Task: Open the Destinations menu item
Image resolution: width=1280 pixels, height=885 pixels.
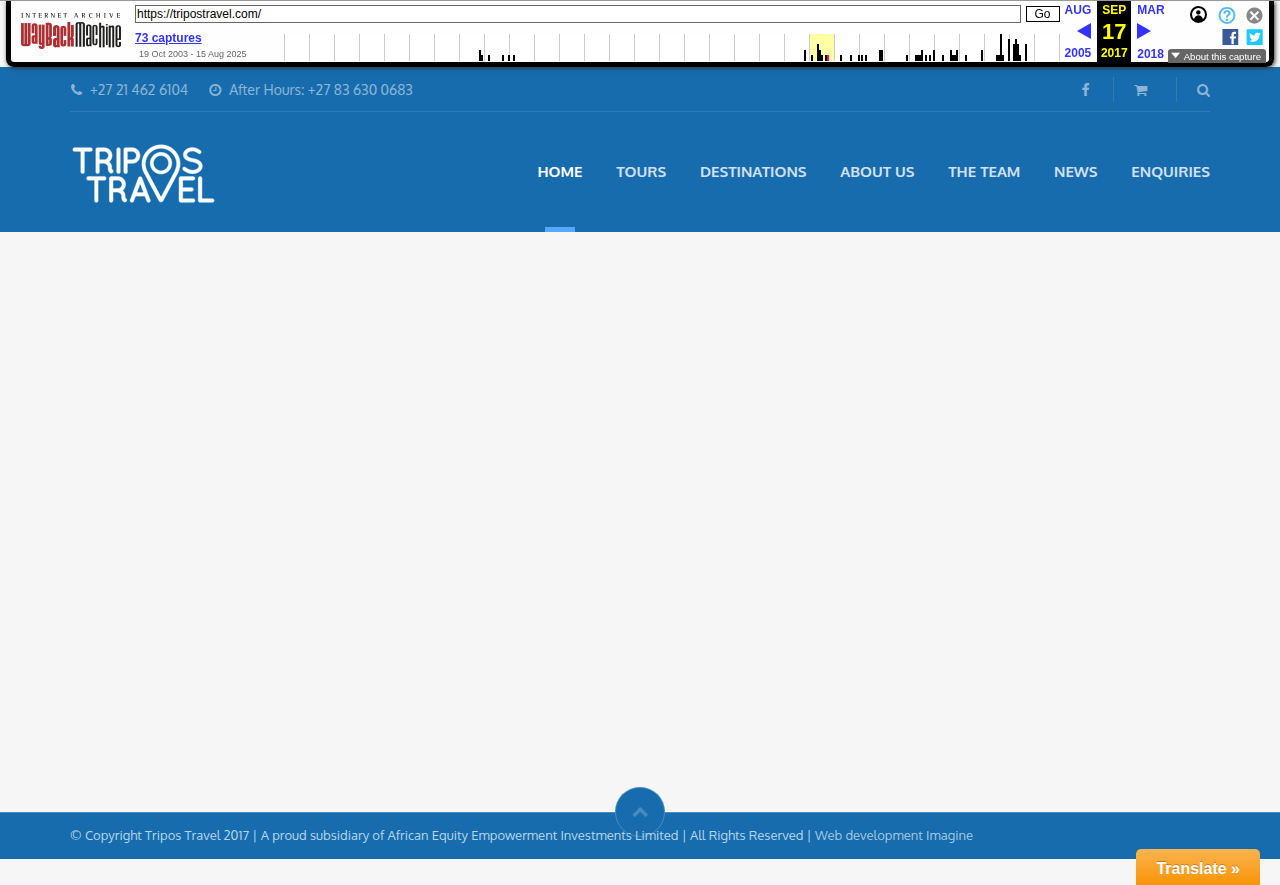Action: 753,172
